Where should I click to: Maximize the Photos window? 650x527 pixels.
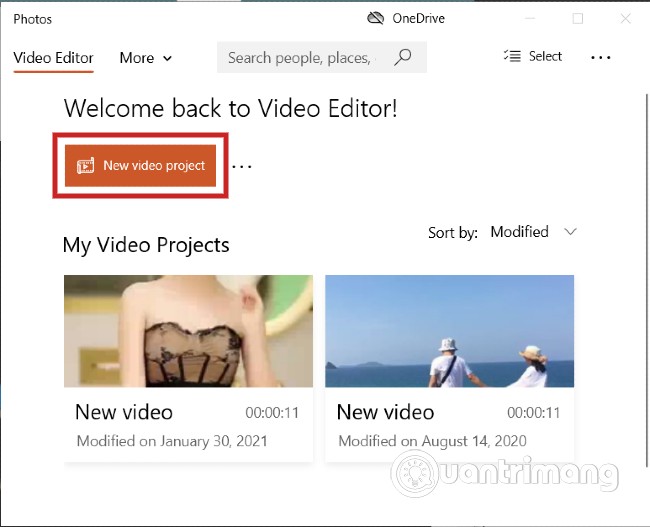coord(578,18)
